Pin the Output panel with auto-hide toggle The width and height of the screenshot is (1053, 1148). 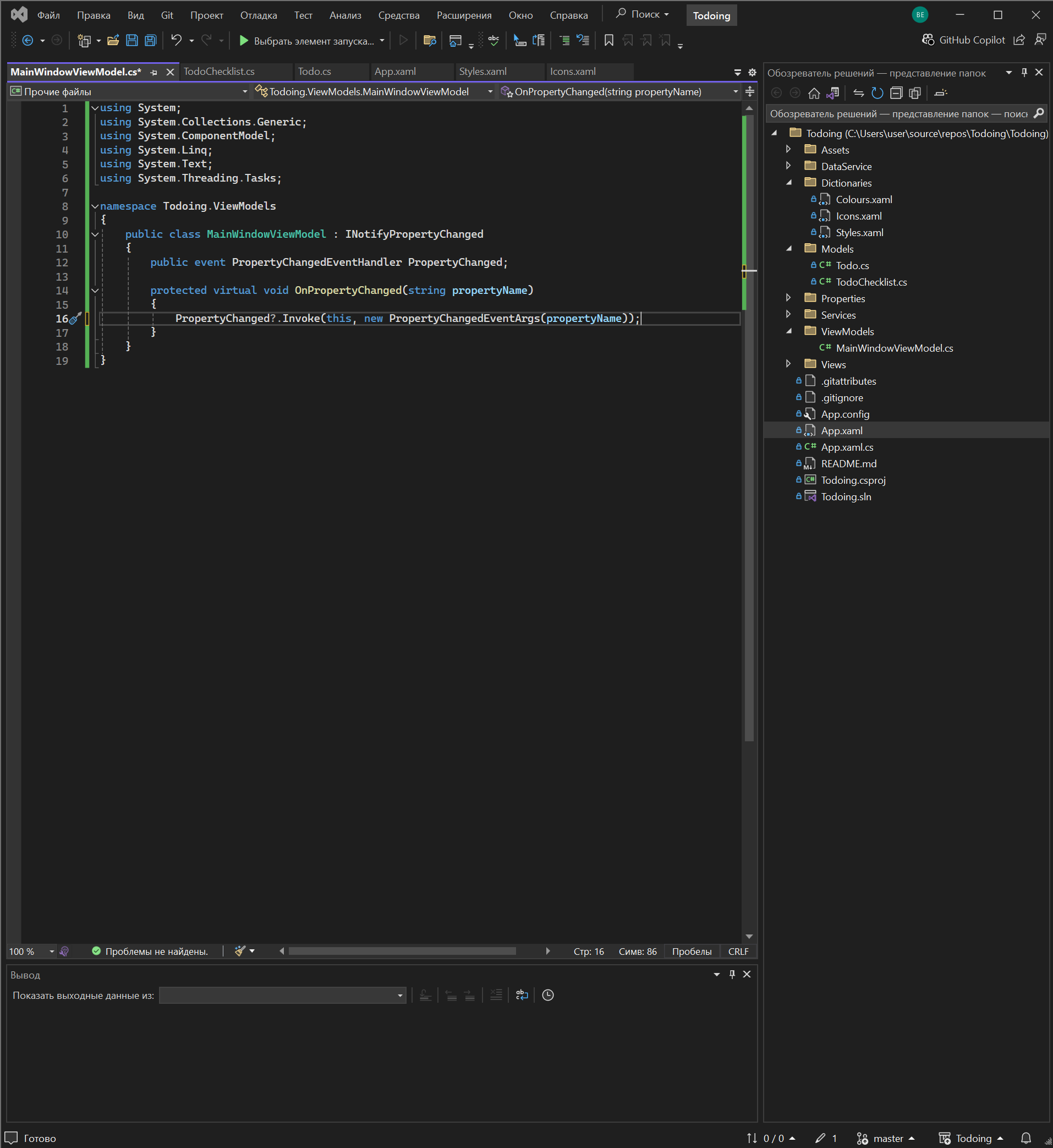(732, 974)
